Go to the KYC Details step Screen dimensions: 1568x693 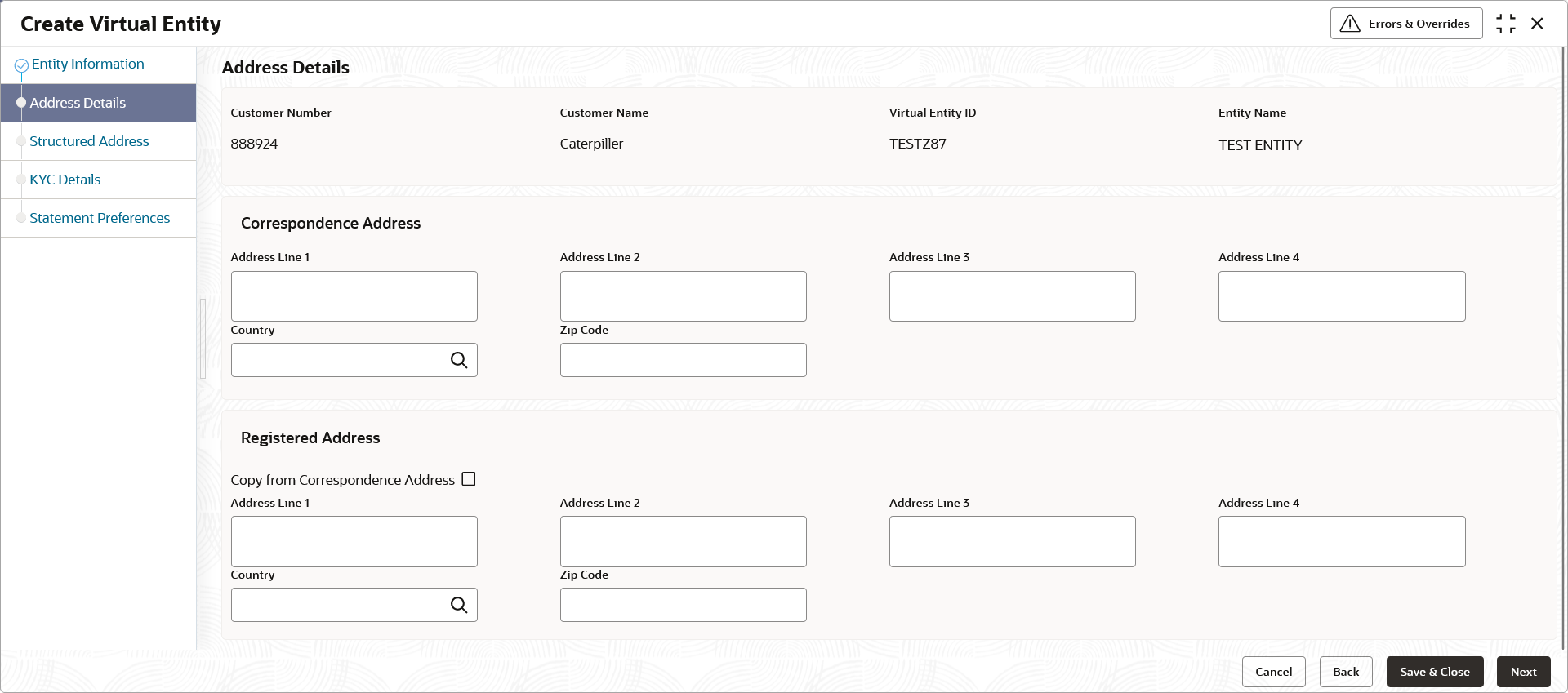(x=65, y=180)
